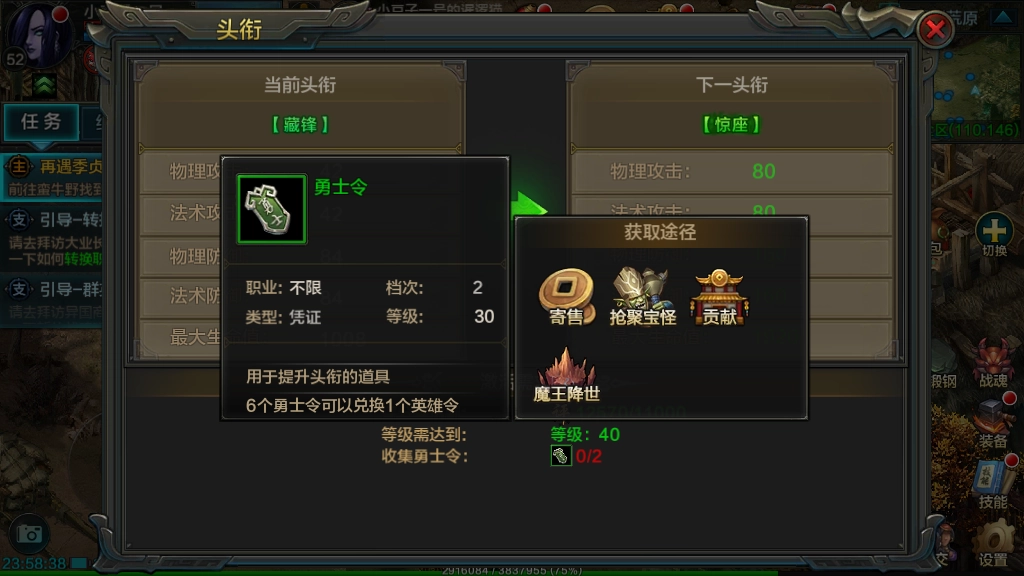Open the 装备 equipment icon

pos(993,423)
